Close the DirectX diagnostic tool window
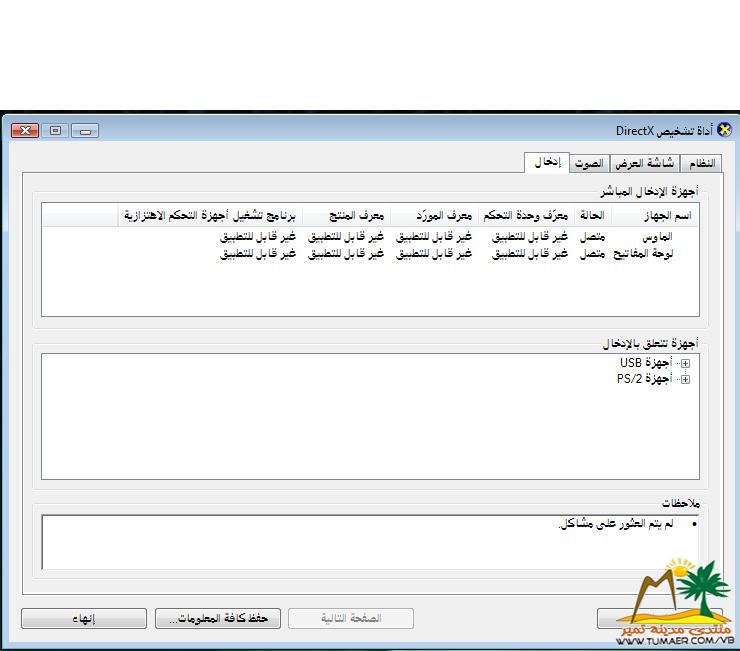Image resolution: width=740 pixels, height=651 pixels. tap(25, 131)
